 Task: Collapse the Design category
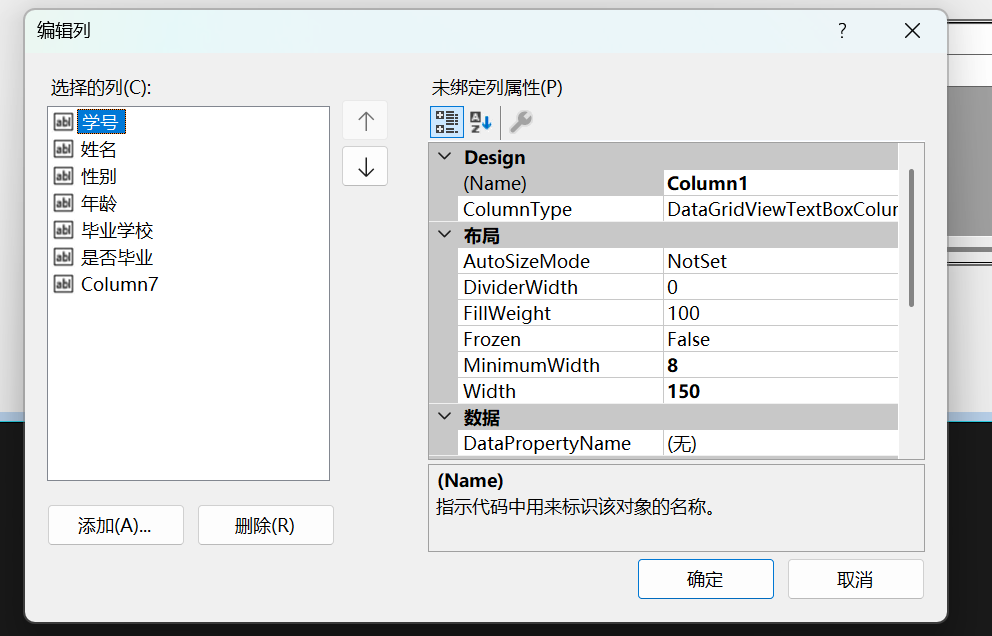pyautogui.click(x=444, y=157)
